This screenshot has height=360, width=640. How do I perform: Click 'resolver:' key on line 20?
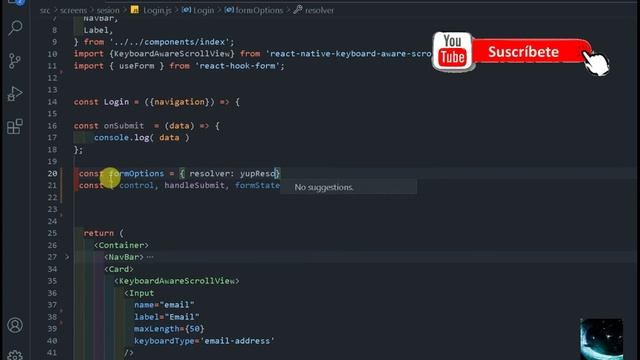point(212,173)
